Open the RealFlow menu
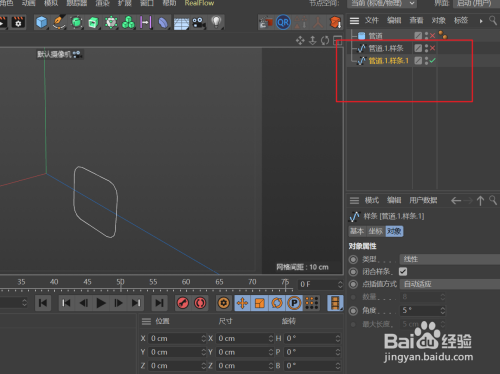The height and width of the screenshot is (374, 500). 199,3
